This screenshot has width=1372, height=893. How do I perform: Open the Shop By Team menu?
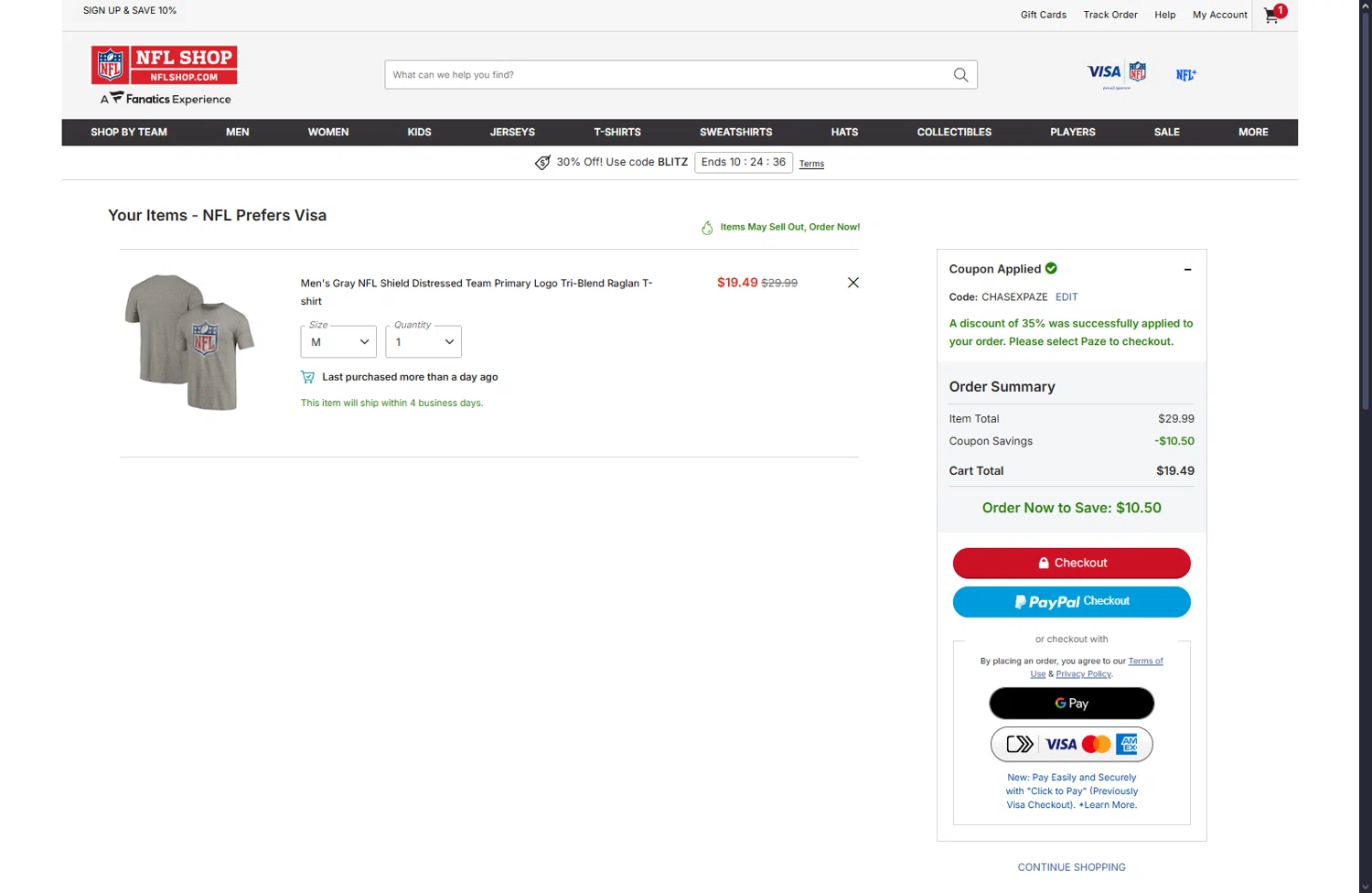point(129,133)
